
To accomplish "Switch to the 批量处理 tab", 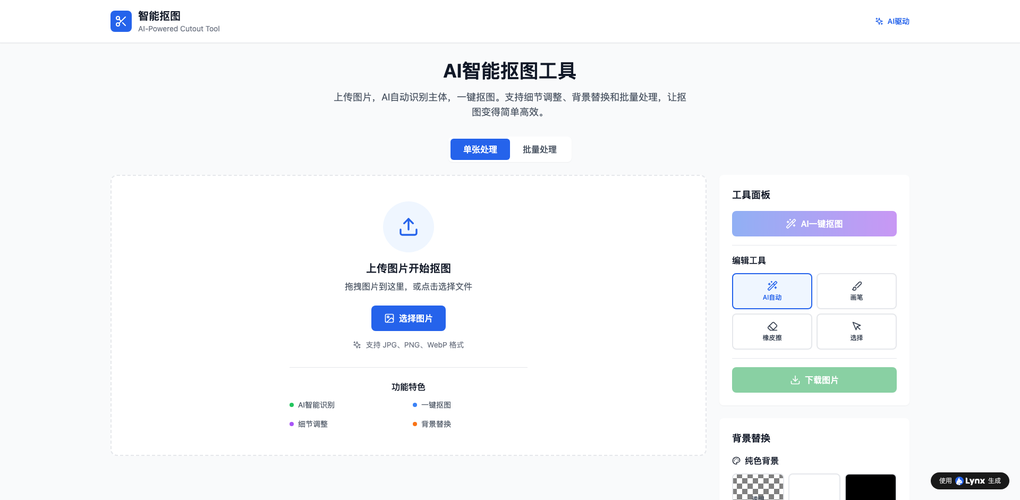I will [x=540, y=150].
